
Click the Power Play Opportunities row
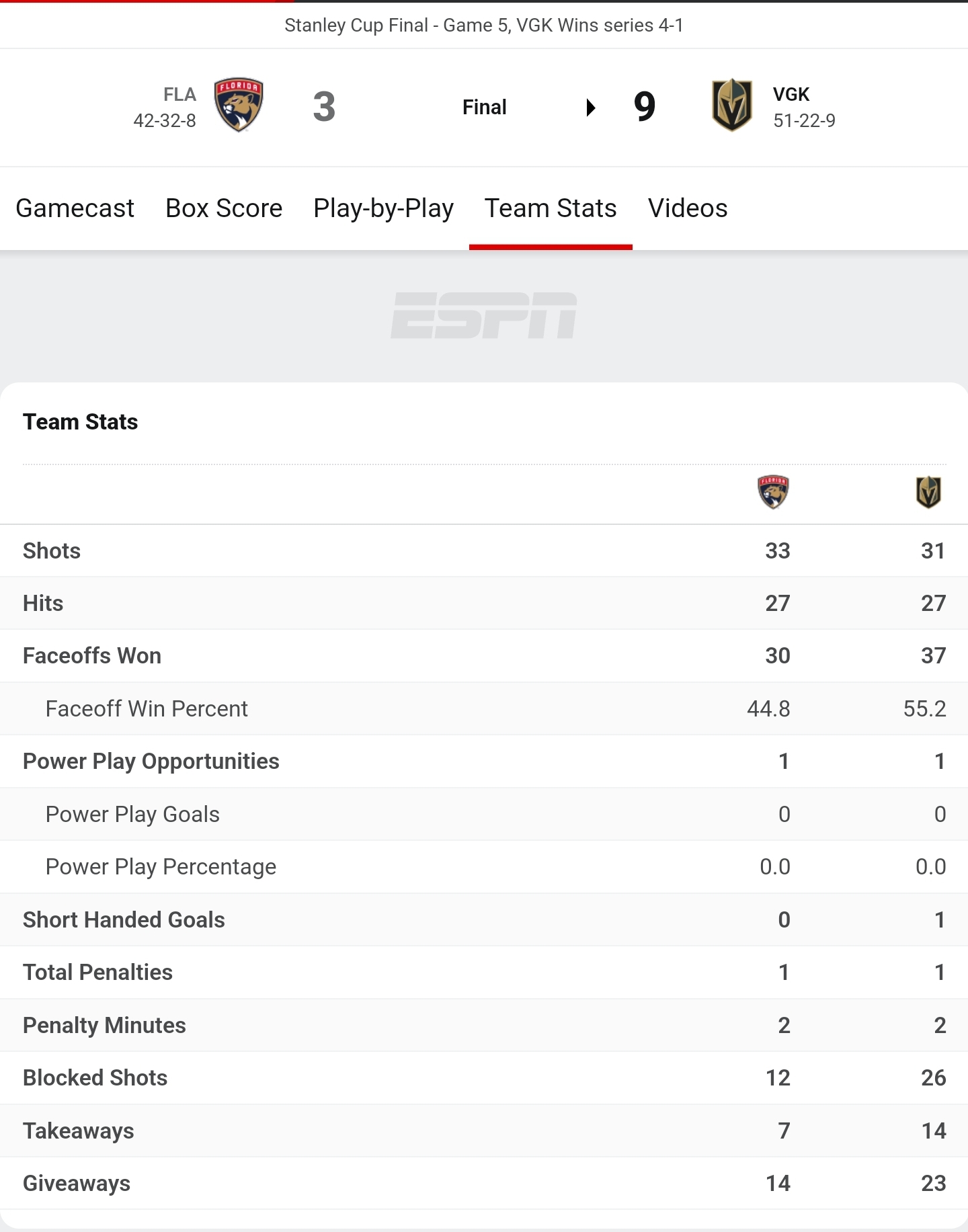point(484,761)
